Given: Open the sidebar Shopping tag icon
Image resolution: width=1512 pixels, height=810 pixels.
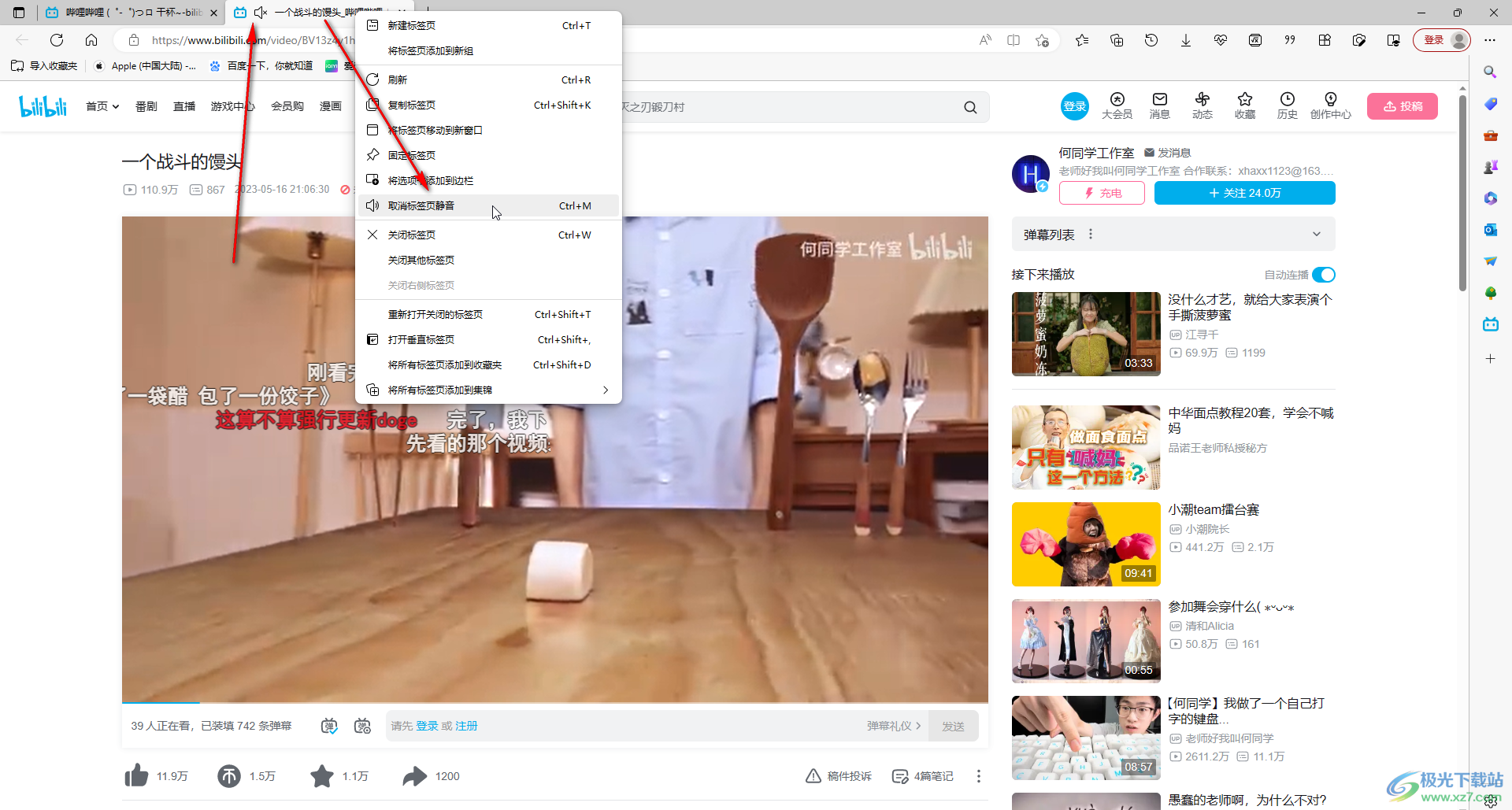Looking at the screenshot, I should [1490, 104].
